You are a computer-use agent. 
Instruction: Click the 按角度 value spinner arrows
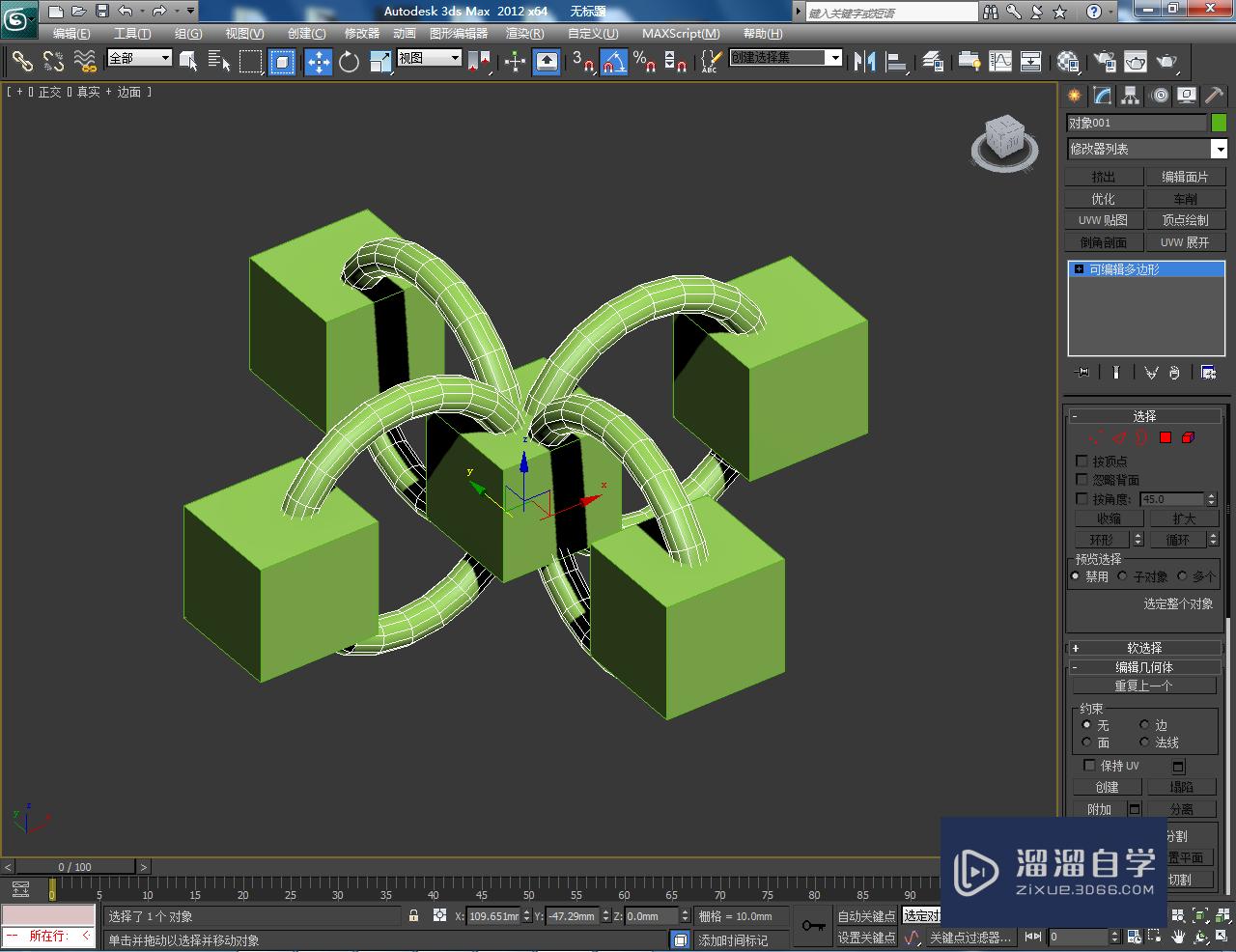point(1211,499)
